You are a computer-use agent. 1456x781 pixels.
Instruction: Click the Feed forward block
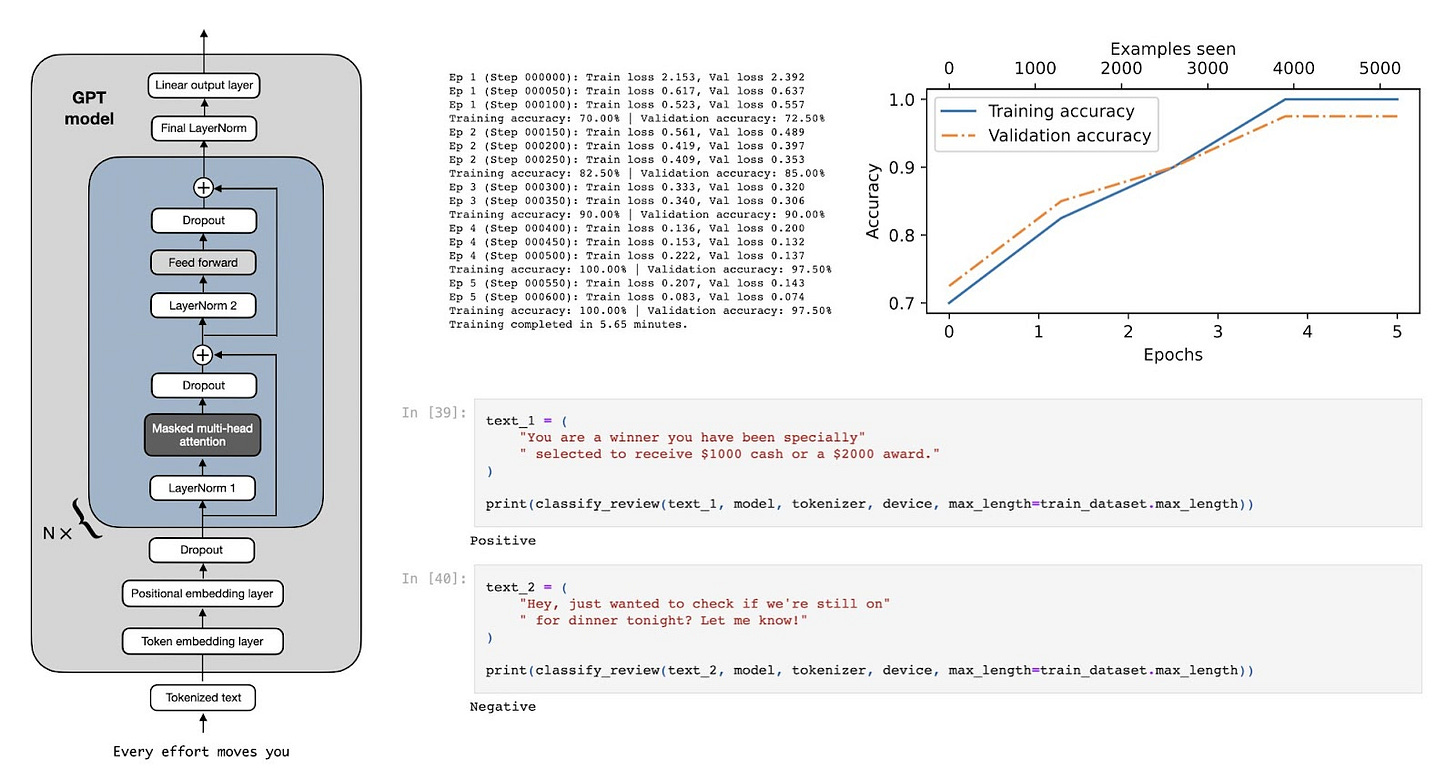coord(203,262)
